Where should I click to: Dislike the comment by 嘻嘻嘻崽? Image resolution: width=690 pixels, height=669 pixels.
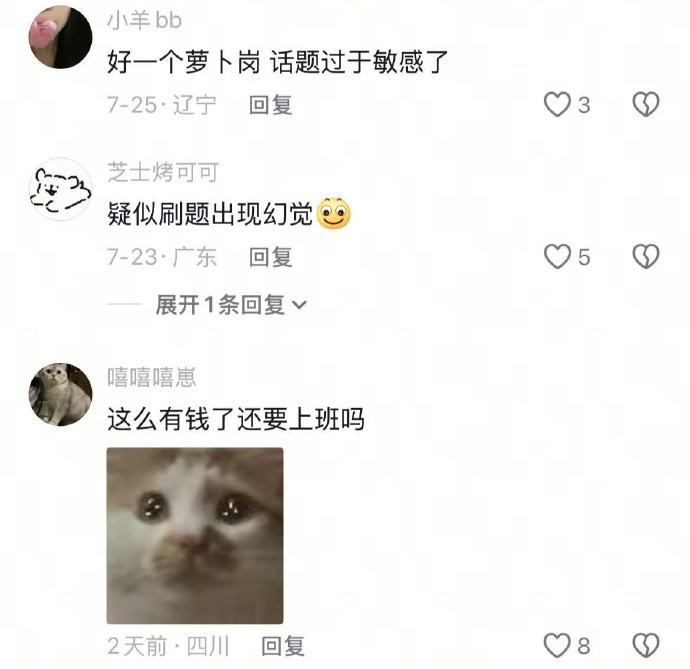(x=646, y=646)
